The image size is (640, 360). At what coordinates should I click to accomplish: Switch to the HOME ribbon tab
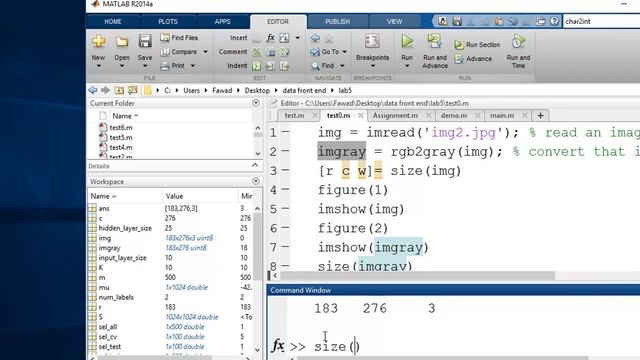tap(113, 22)
